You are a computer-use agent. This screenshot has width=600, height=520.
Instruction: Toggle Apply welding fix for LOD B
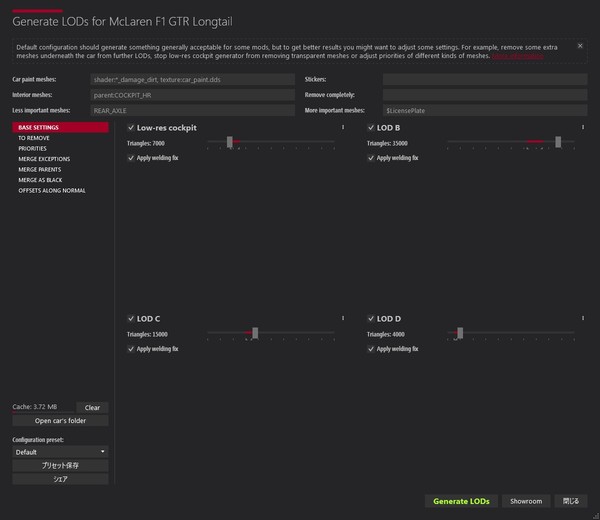coord(371,158)
